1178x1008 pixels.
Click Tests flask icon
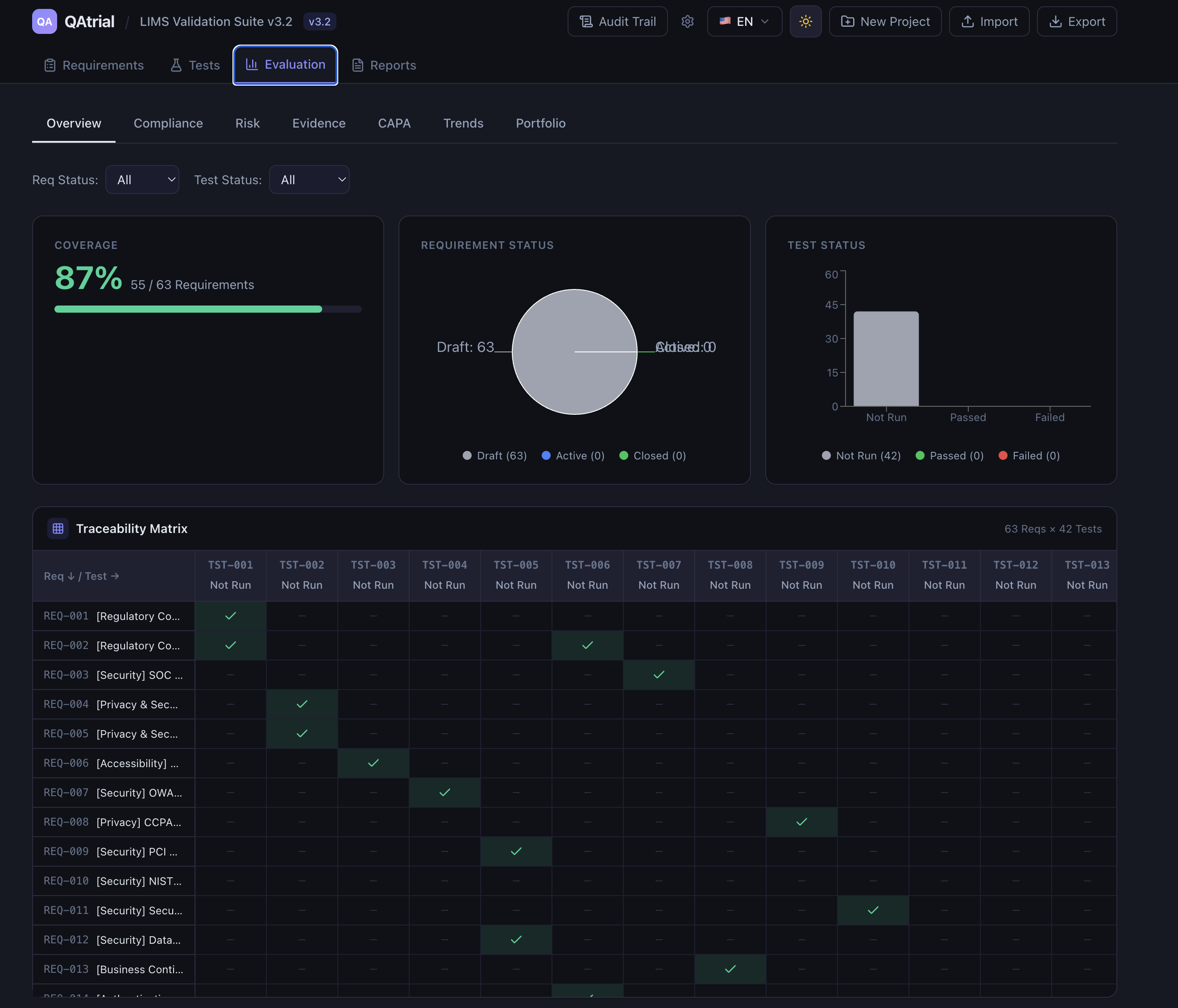point(176,66)
